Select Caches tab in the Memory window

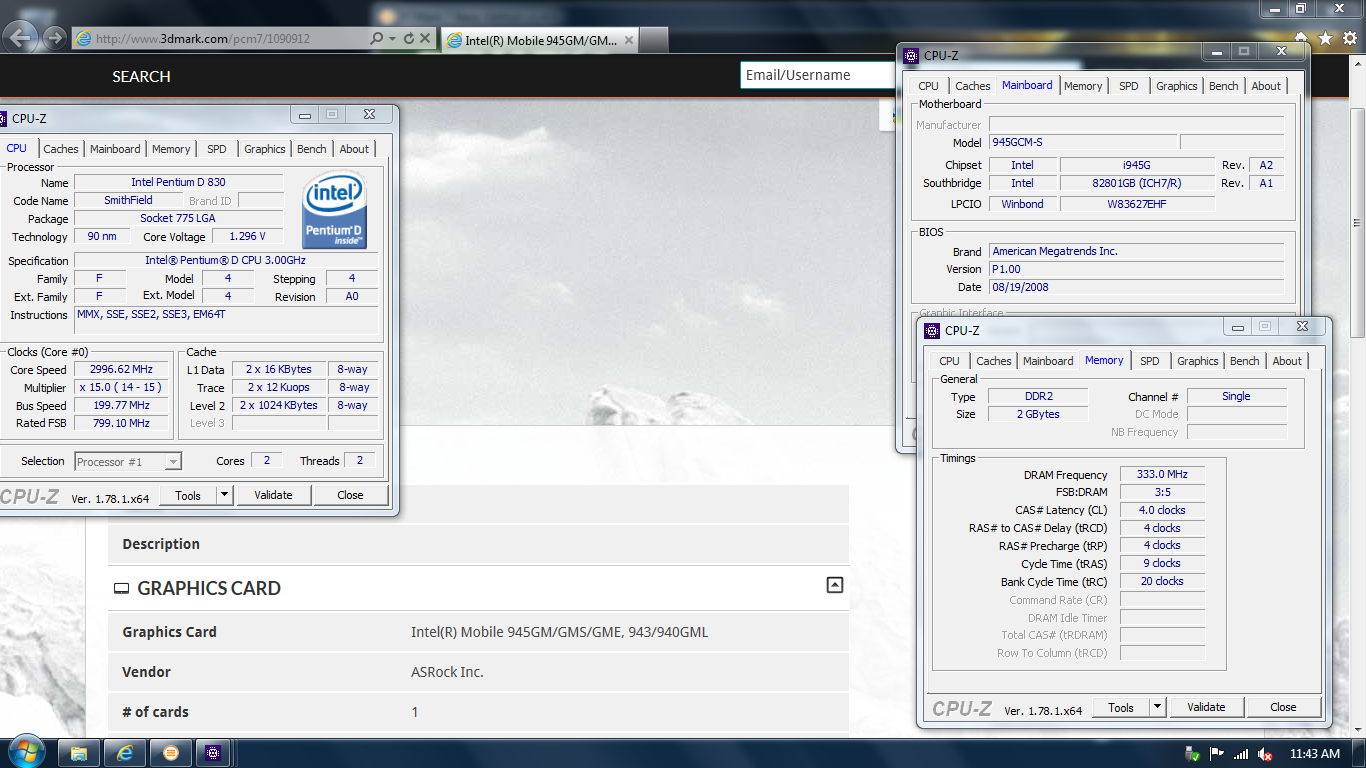pos(994,361)
